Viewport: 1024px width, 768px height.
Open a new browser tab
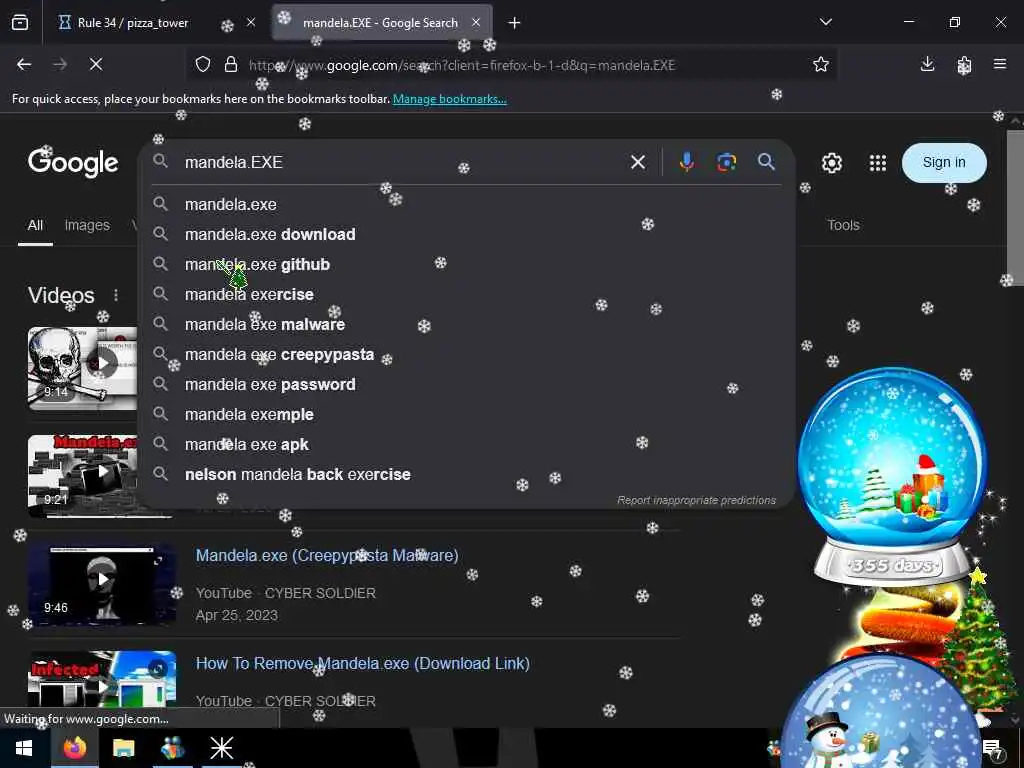pyautogui.click(x=515, y=23)
